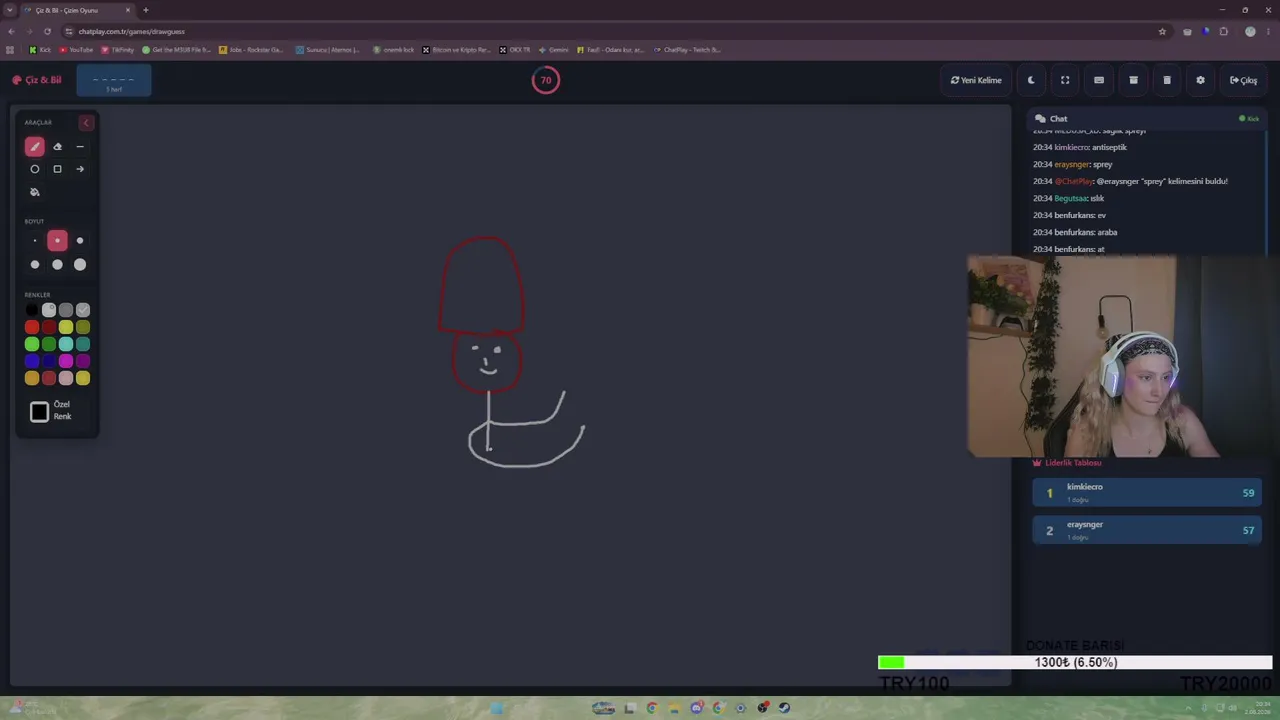1280x720 pixels.
Task: Click the Çıkış exit button
Action: point(1244,80)
